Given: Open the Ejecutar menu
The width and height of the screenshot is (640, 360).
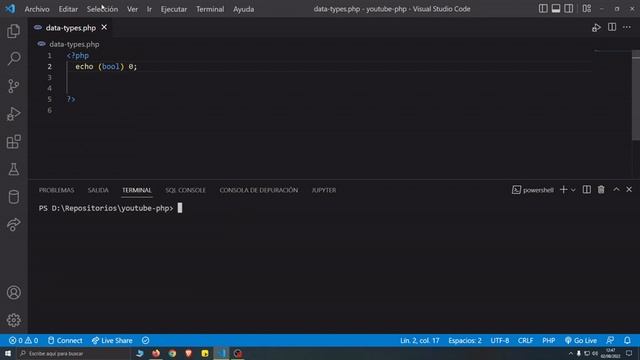Looking at the screenshot, I should (x=174, y=9).
